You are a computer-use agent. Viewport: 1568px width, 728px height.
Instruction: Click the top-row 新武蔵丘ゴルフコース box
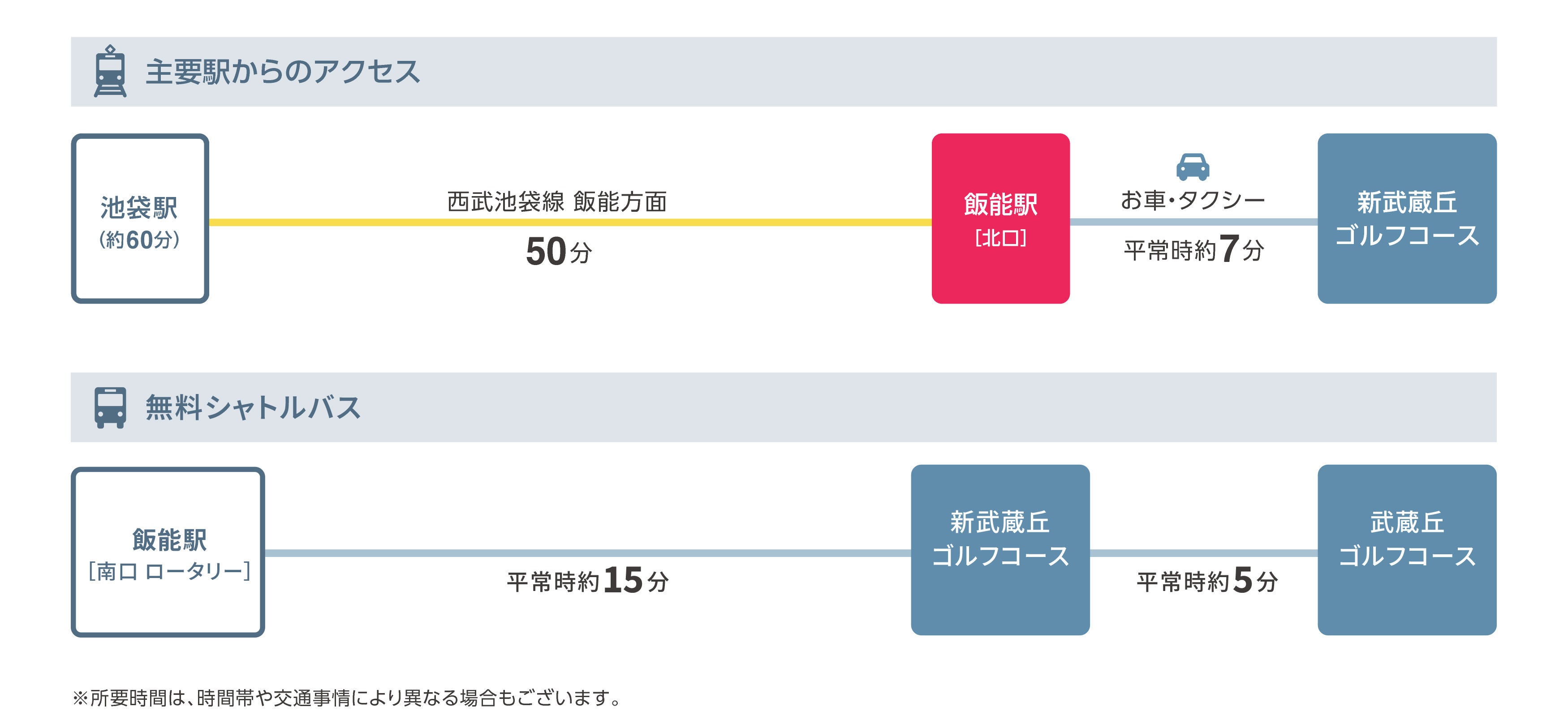[x=1407, y=218]
